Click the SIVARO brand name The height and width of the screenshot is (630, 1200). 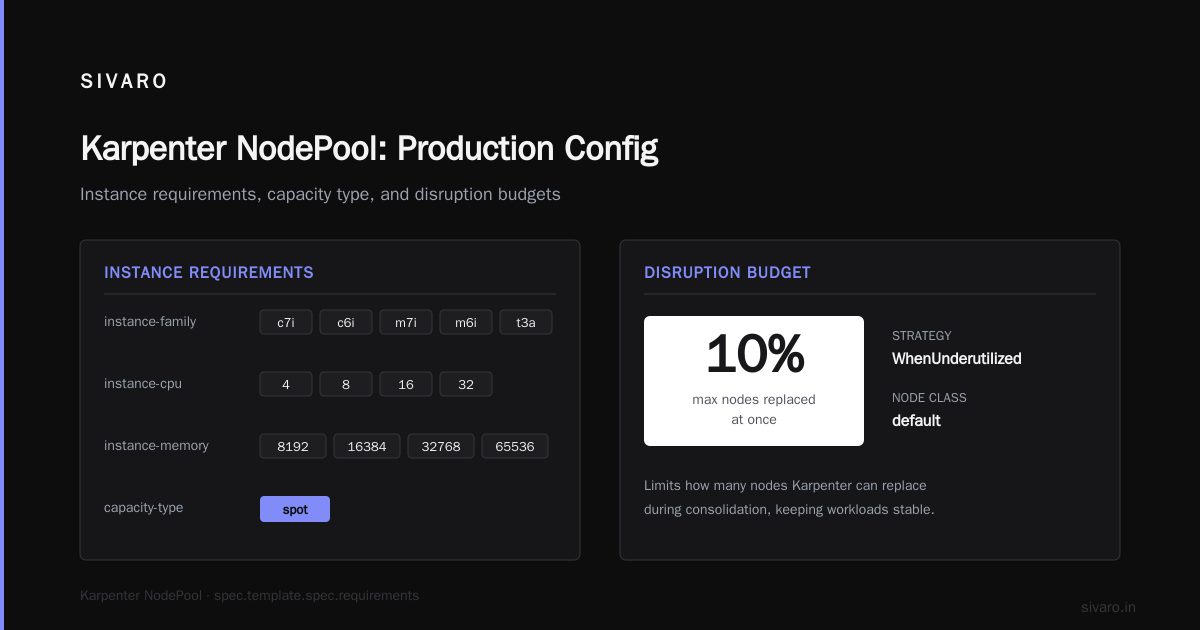point(124,82)
